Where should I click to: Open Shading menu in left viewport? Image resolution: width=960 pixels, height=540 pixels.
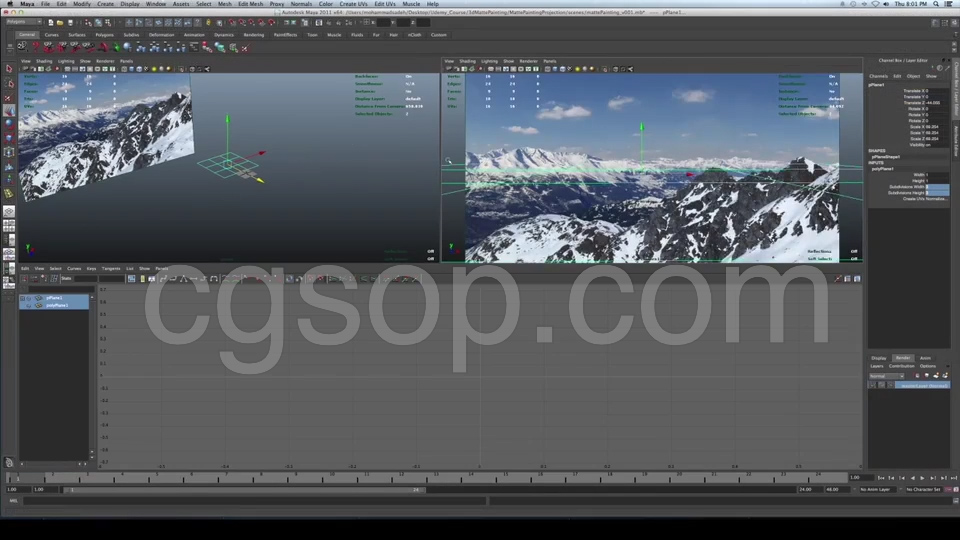tap(44, 61)
